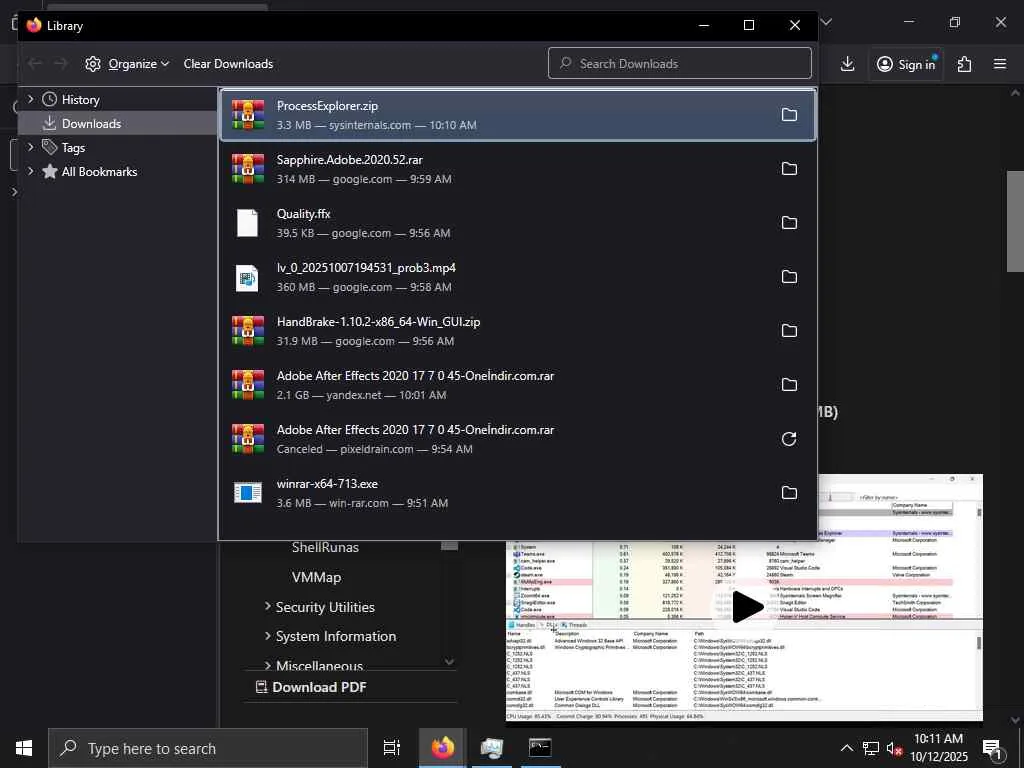Open the Organize dropdown menu
The width and height of the screenshot is (1024, 768).
point(138,64)
